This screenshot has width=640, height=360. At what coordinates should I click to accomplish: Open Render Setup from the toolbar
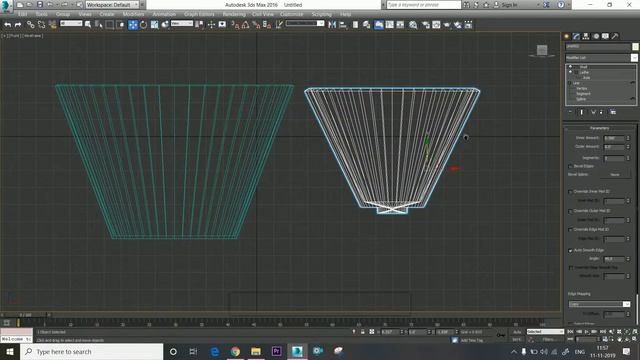426,25
